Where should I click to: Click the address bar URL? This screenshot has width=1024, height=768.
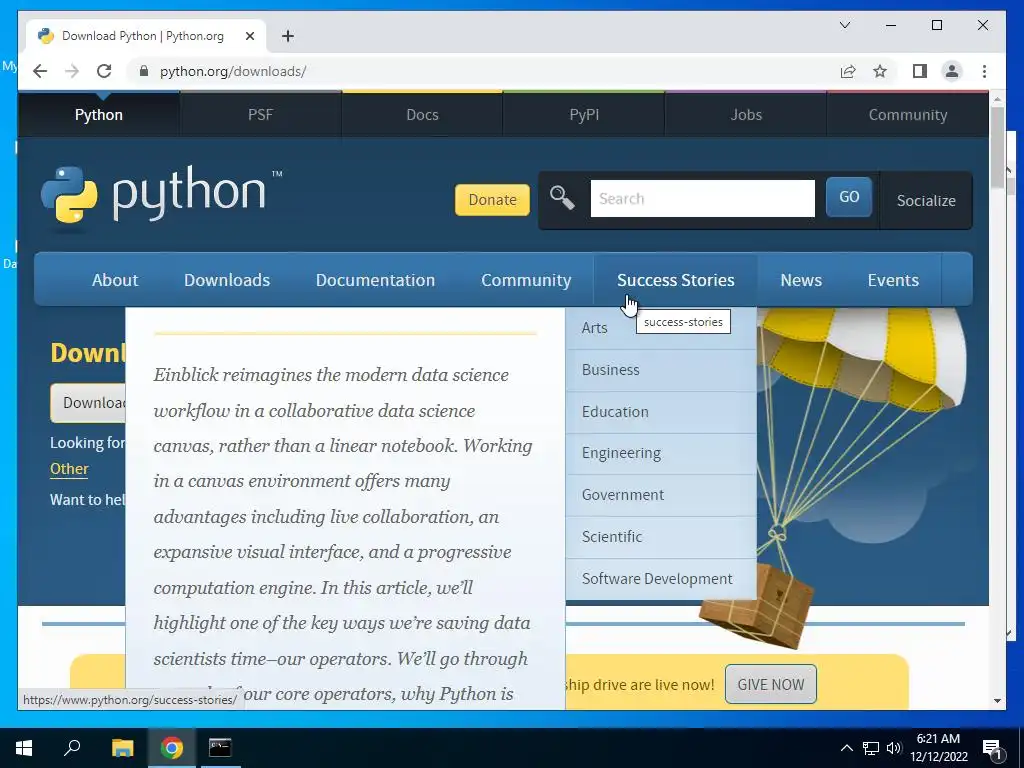233,71
